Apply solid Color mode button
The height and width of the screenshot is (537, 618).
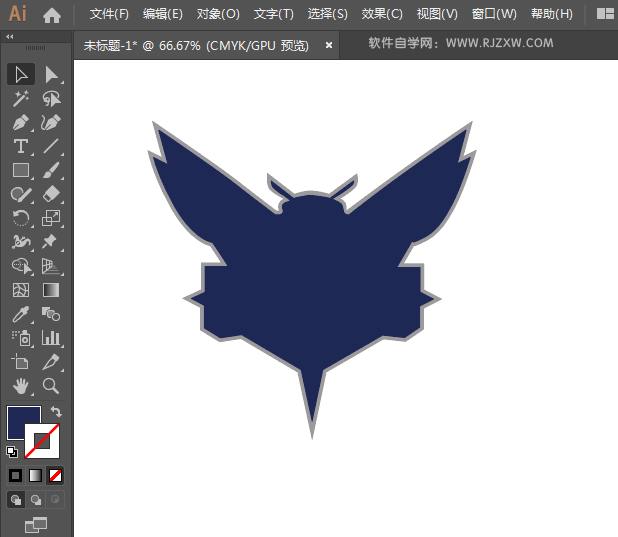click(x=16, y=475)
